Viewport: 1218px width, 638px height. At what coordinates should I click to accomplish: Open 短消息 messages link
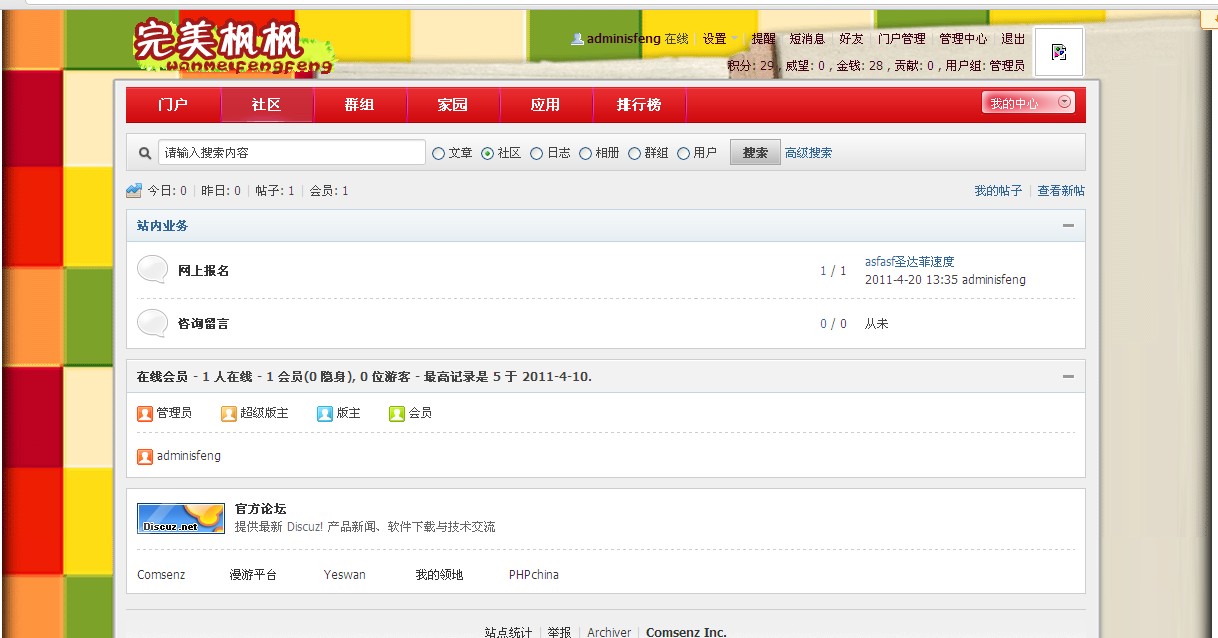tap(807, 39)
